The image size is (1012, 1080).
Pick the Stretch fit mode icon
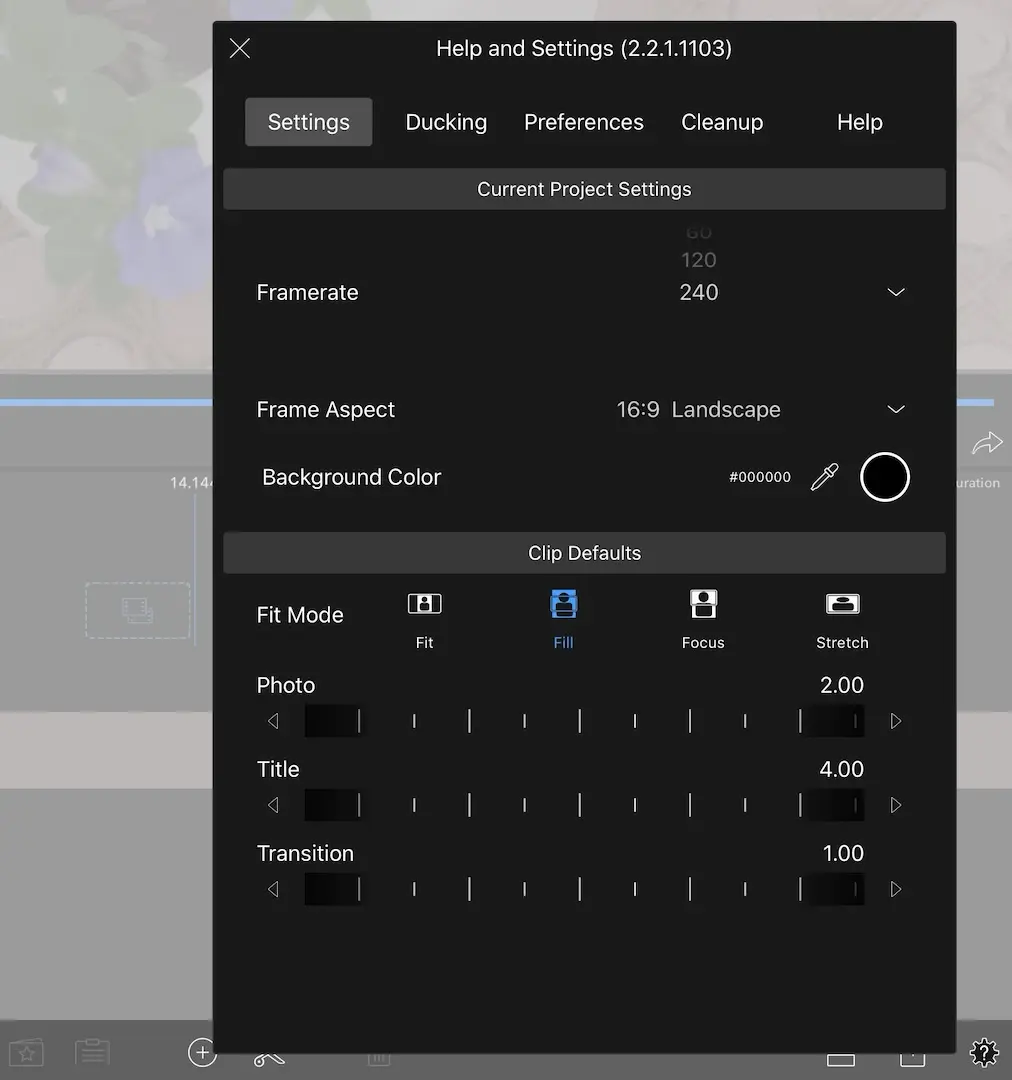tap(842, 605)
